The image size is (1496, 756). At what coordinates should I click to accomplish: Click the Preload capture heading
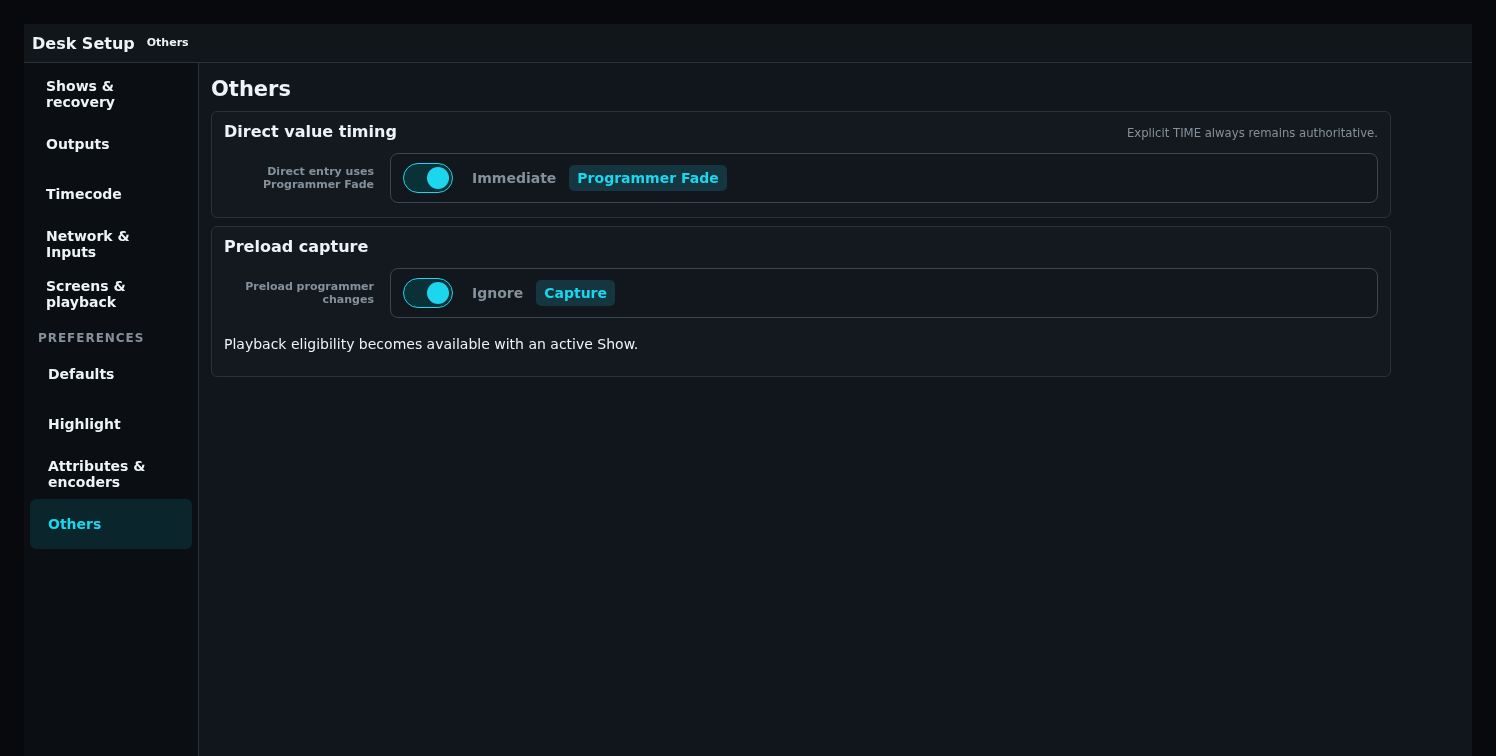click(x=296, y=246)
